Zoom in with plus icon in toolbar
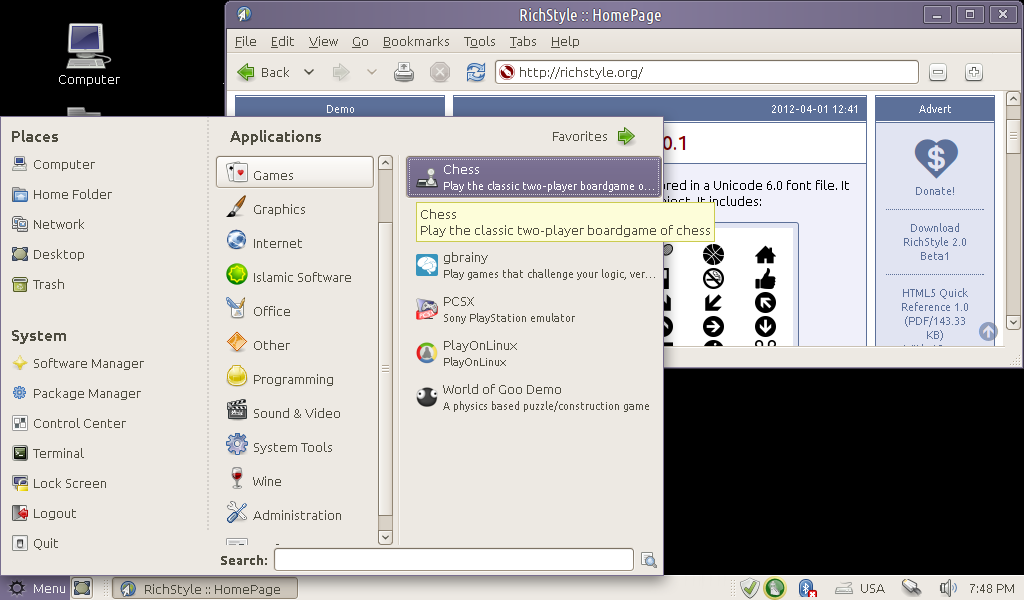 [x=974, y=72]
